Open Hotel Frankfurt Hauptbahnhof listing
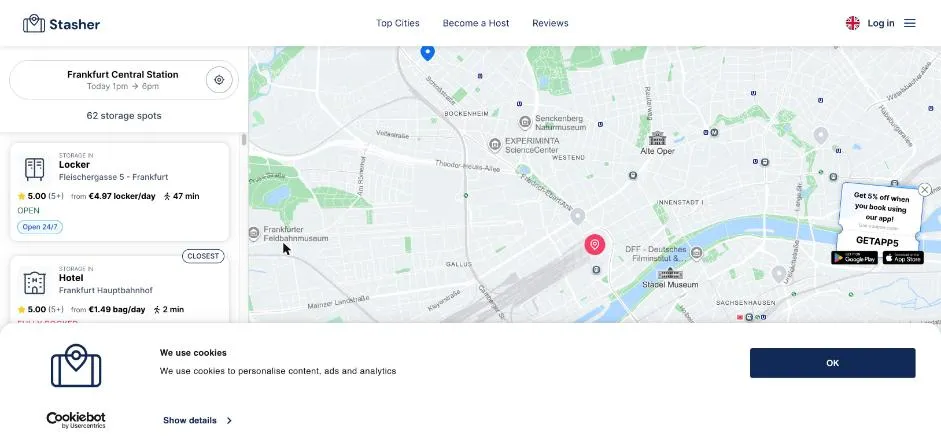Image resolution: width=941 pixels, height=443 pixels. point(120,290)
